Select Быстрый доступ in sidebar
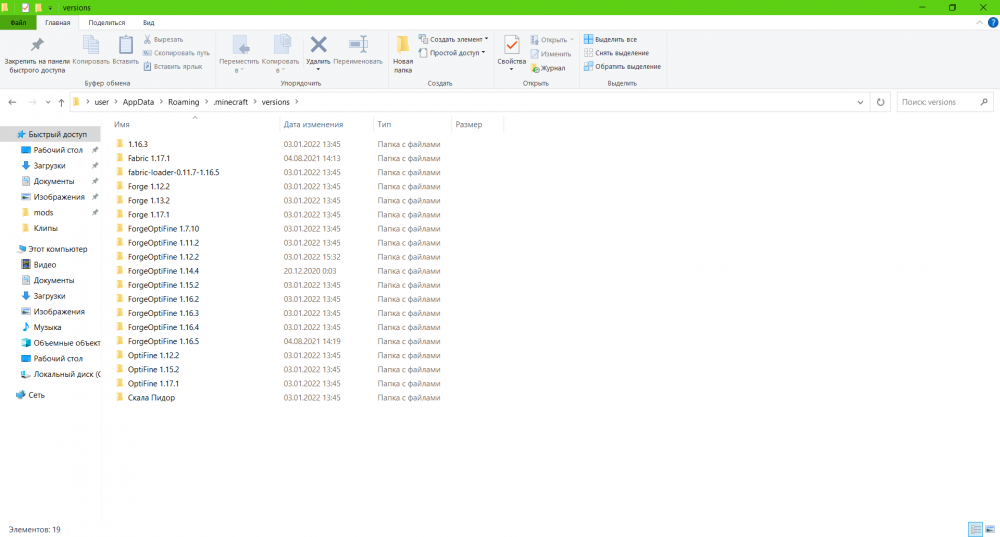The height and width of the screenshot is (537, 1000). coord(50,135)
